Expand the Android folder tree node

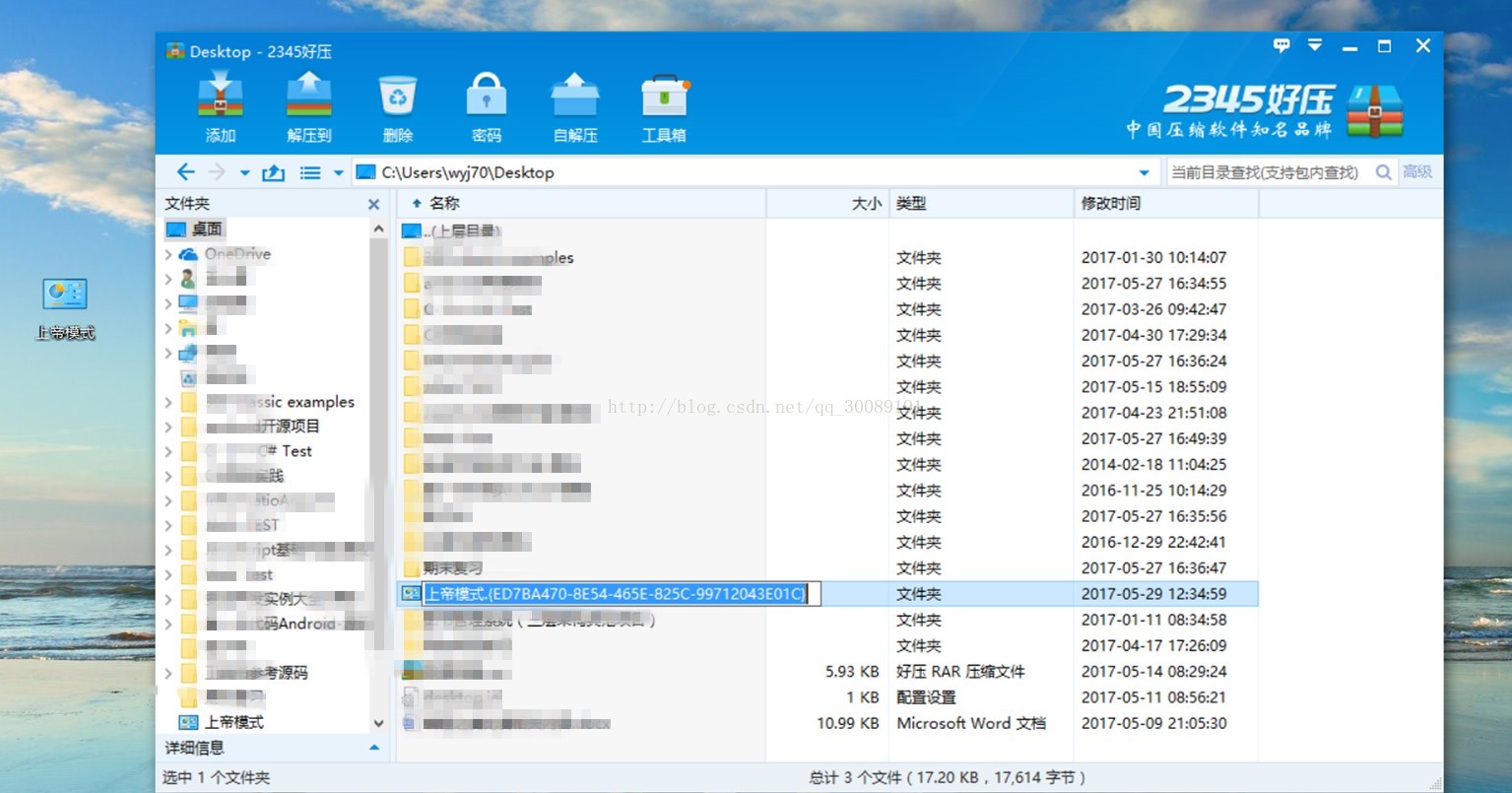click(168, 624)
